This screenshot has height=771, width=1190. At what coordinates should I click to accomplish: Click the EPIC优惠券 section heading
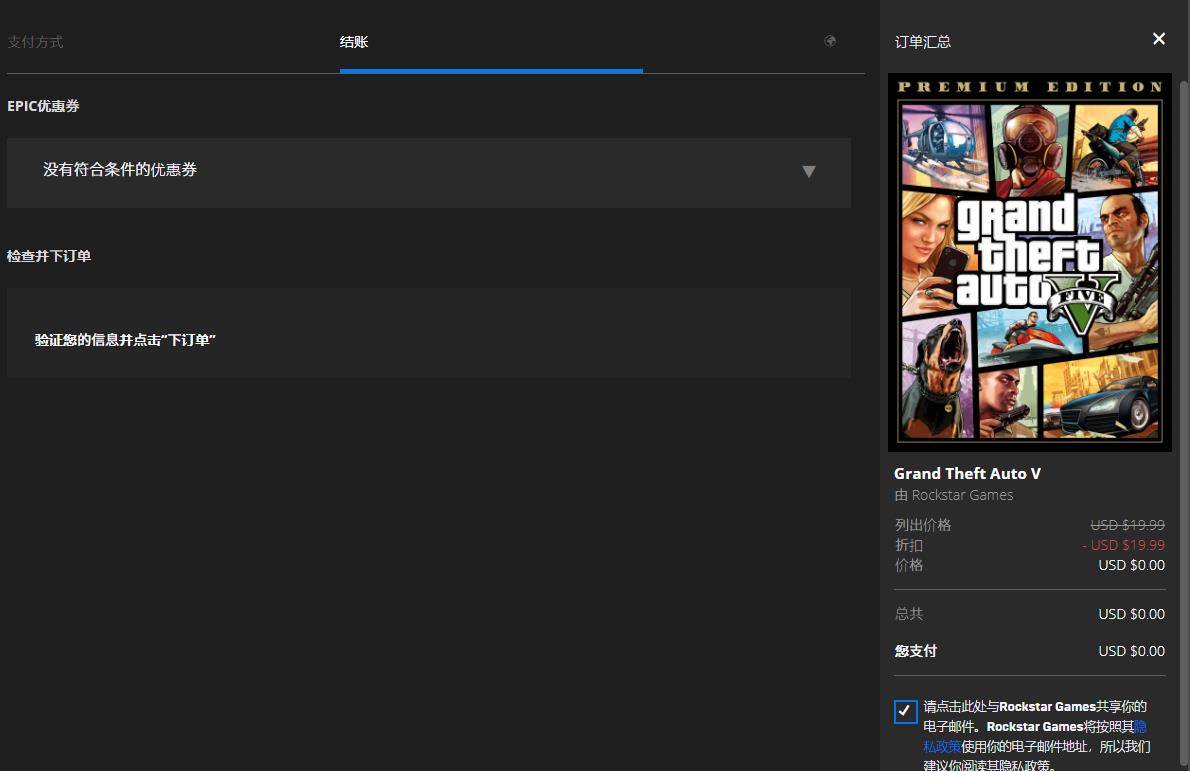(43, 106)
